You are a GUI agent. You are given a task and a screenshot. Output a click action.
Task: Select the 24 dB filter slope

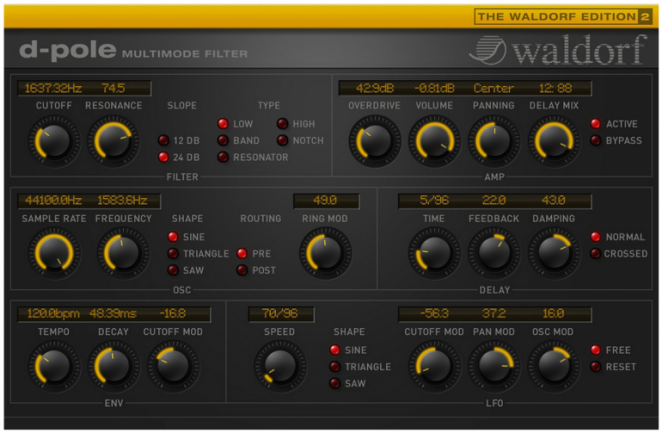point(164,157)
